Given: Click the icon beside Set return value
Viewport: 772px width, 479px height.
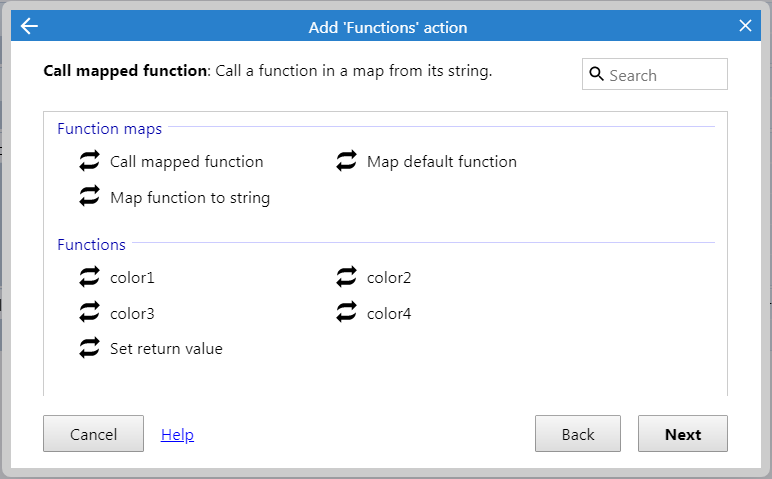Looking at the screenshot, I should pos(89,348).
